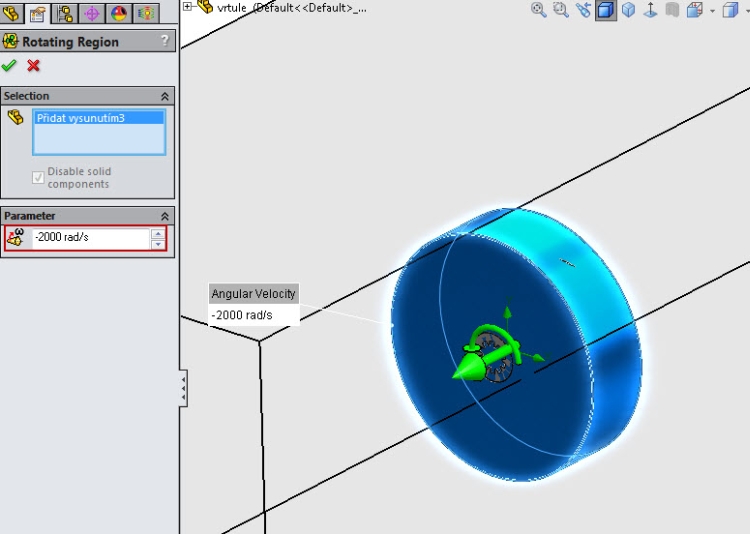Image resolution: width=750 pixels, height=534 pixels.
Task: Click the angular velocity omega icon
Action: tap(16, 237)
